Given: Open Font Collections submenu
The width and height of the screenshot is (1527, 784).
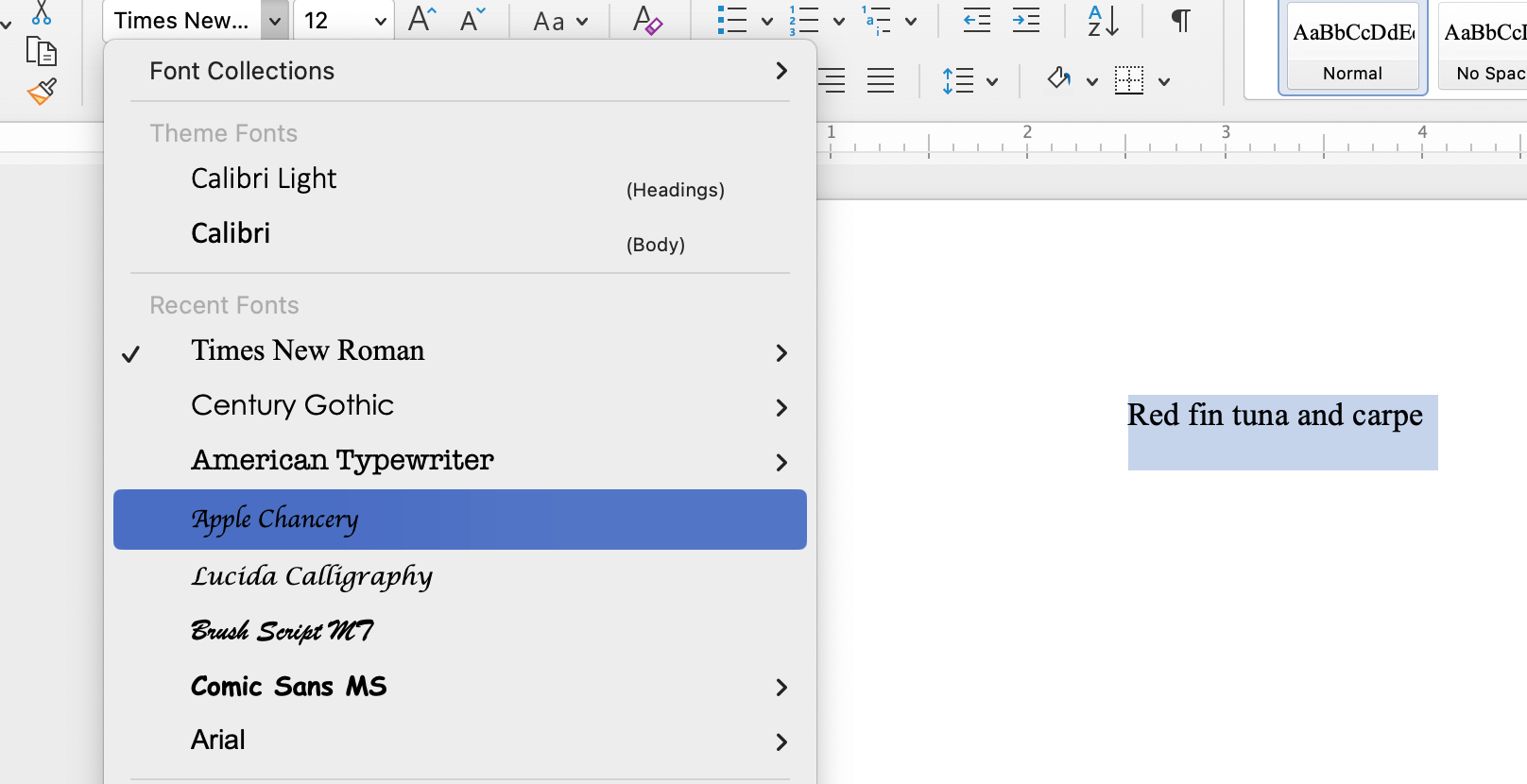Looking at the screenshot, I should (x=460, y=71).
